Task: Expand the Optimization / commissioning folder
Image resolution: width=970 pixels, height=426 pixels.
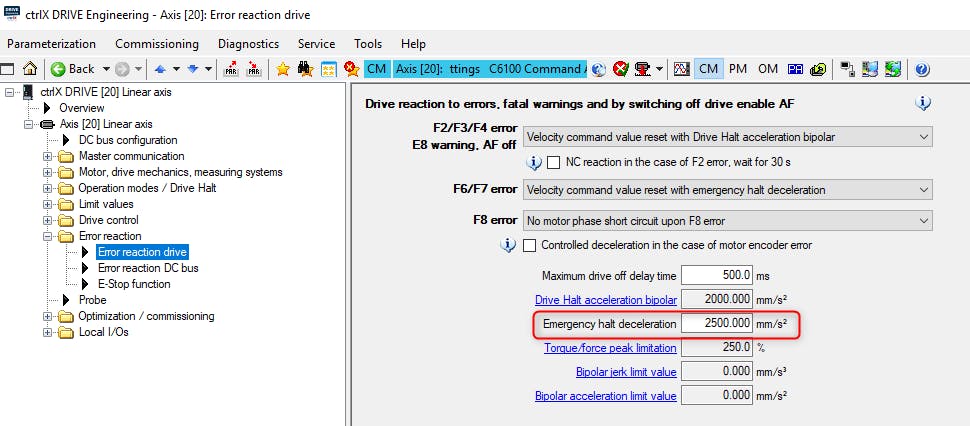Action: [x=48, y=316]
